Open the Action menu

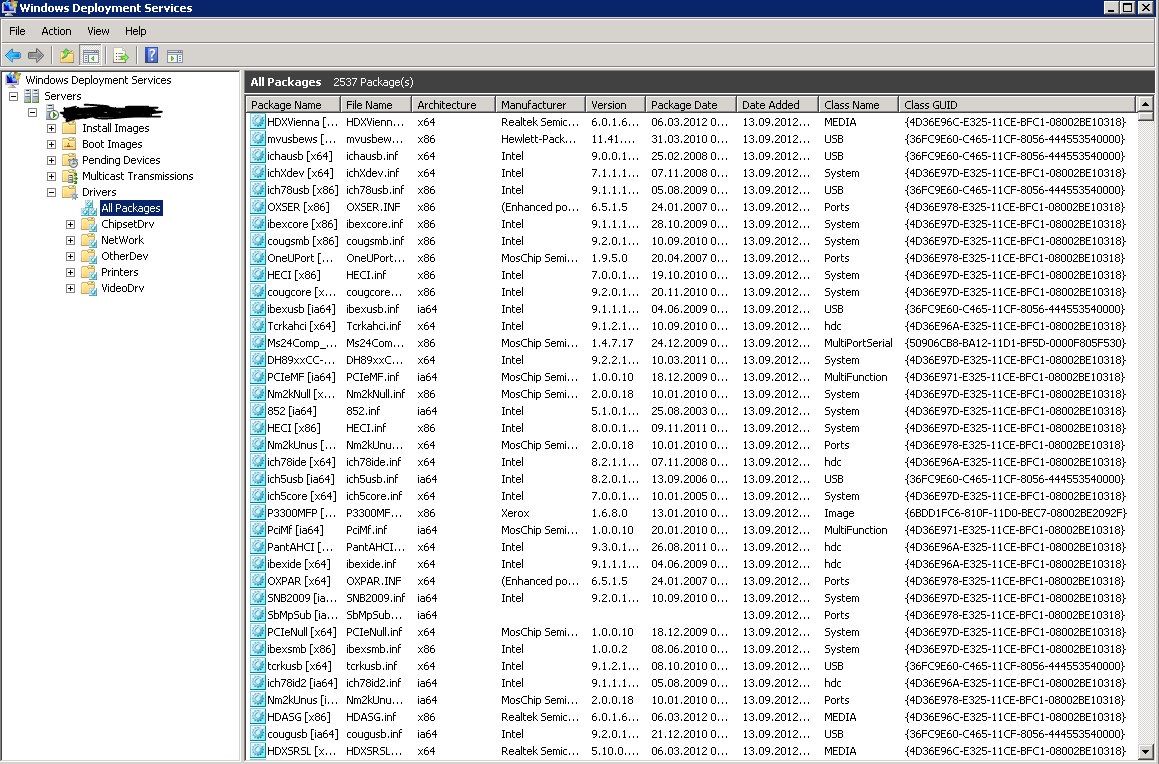(56, 31)
